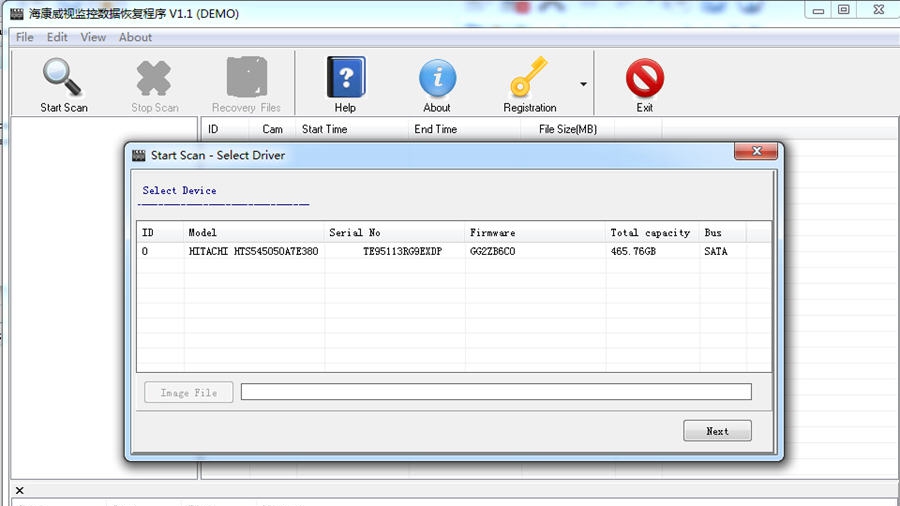The image size is (900, 506).
Task: Open the File menu
Action: coord(25,37)
